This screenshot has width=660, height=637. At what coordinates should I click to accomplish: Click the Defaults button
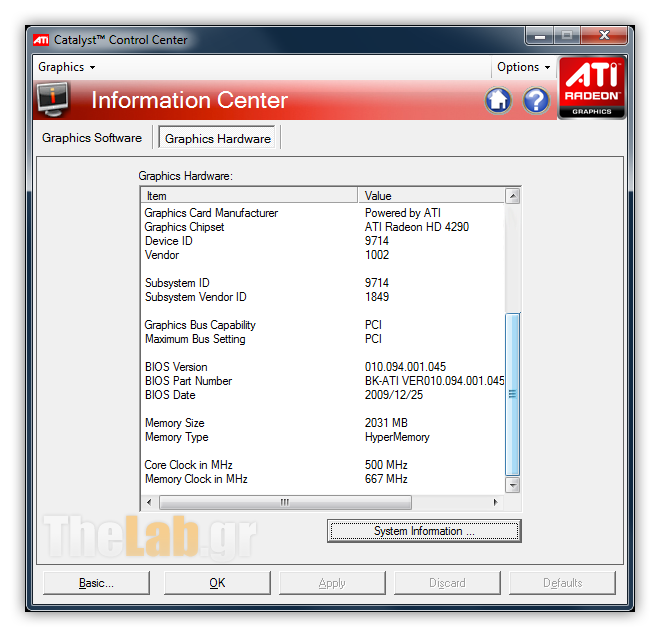[x=562, y=583]
